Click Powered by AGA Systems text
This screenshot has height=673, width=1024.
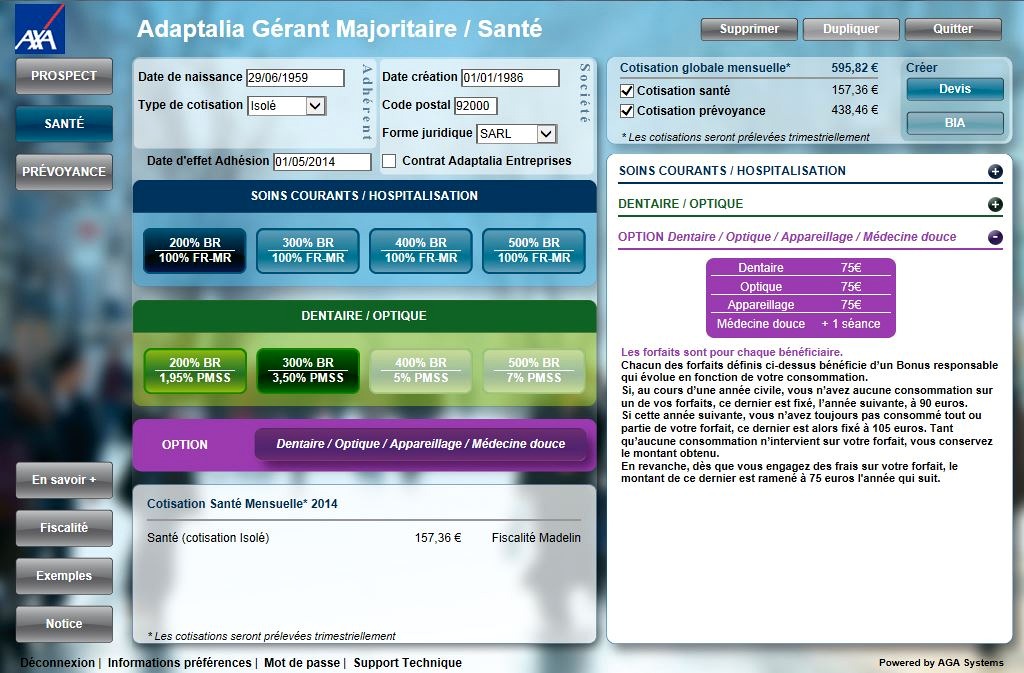[941, 663]
